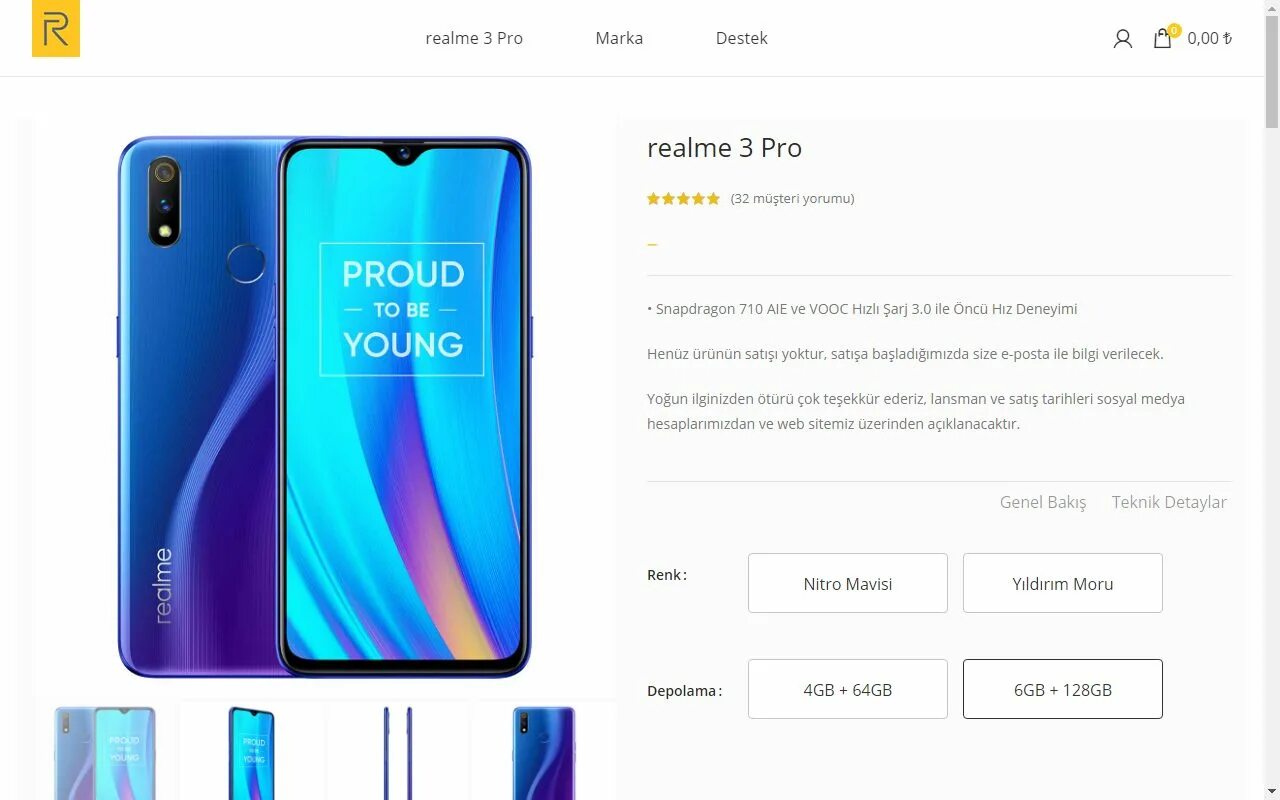Open the user account icon

[x=1123, y=38]
